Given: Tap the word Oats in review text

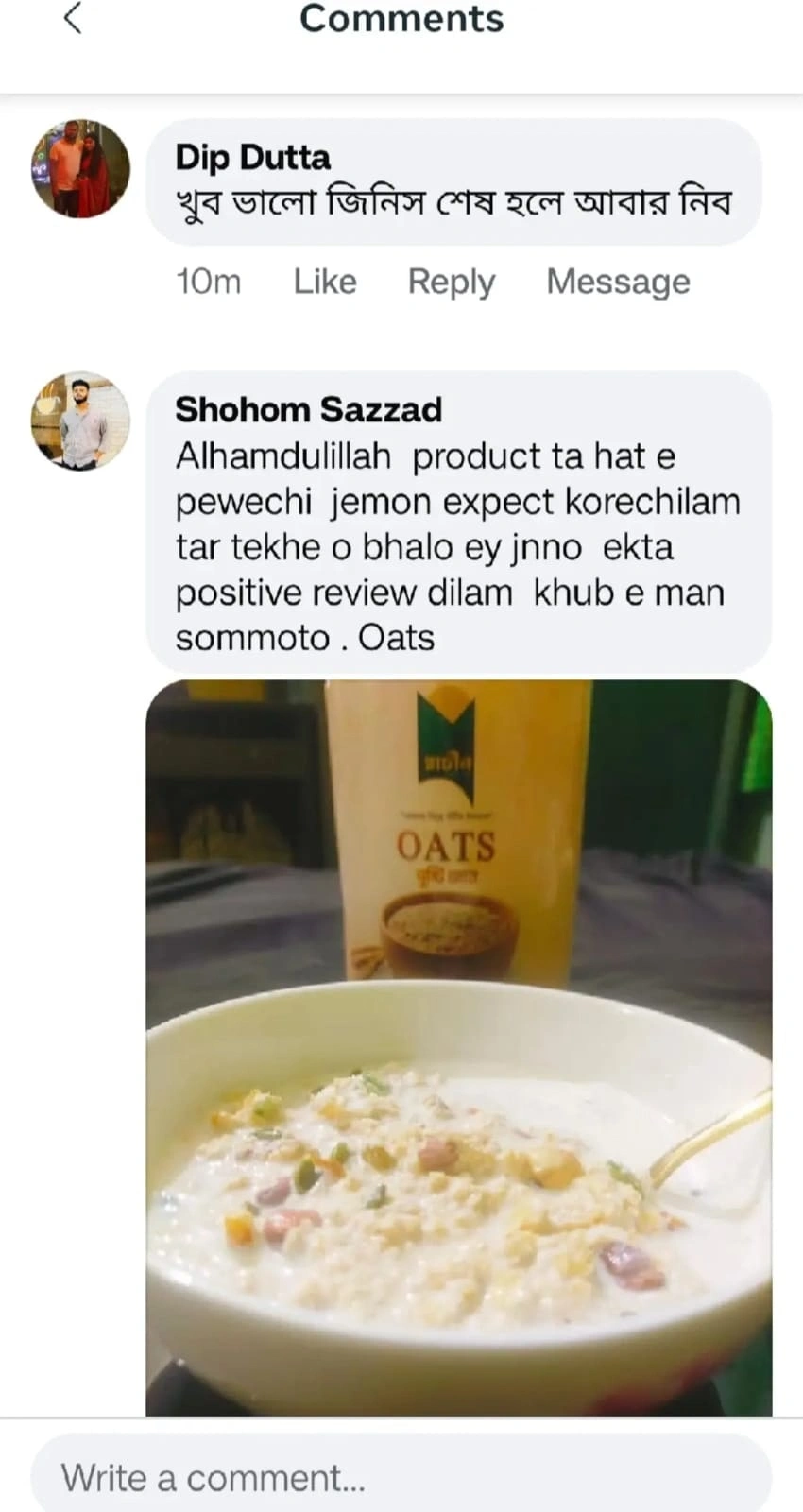Looking at the screenshot, I should (x=397, y=638).
